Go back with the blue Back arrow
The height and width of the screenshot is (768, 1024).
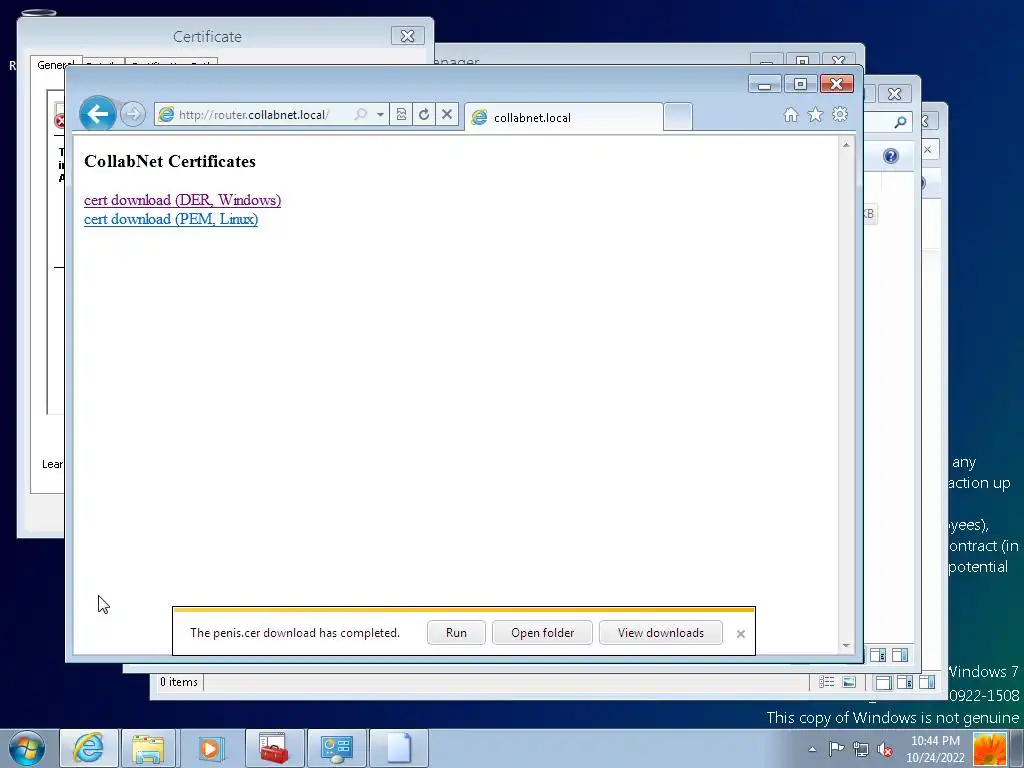(x=97, y=114)
